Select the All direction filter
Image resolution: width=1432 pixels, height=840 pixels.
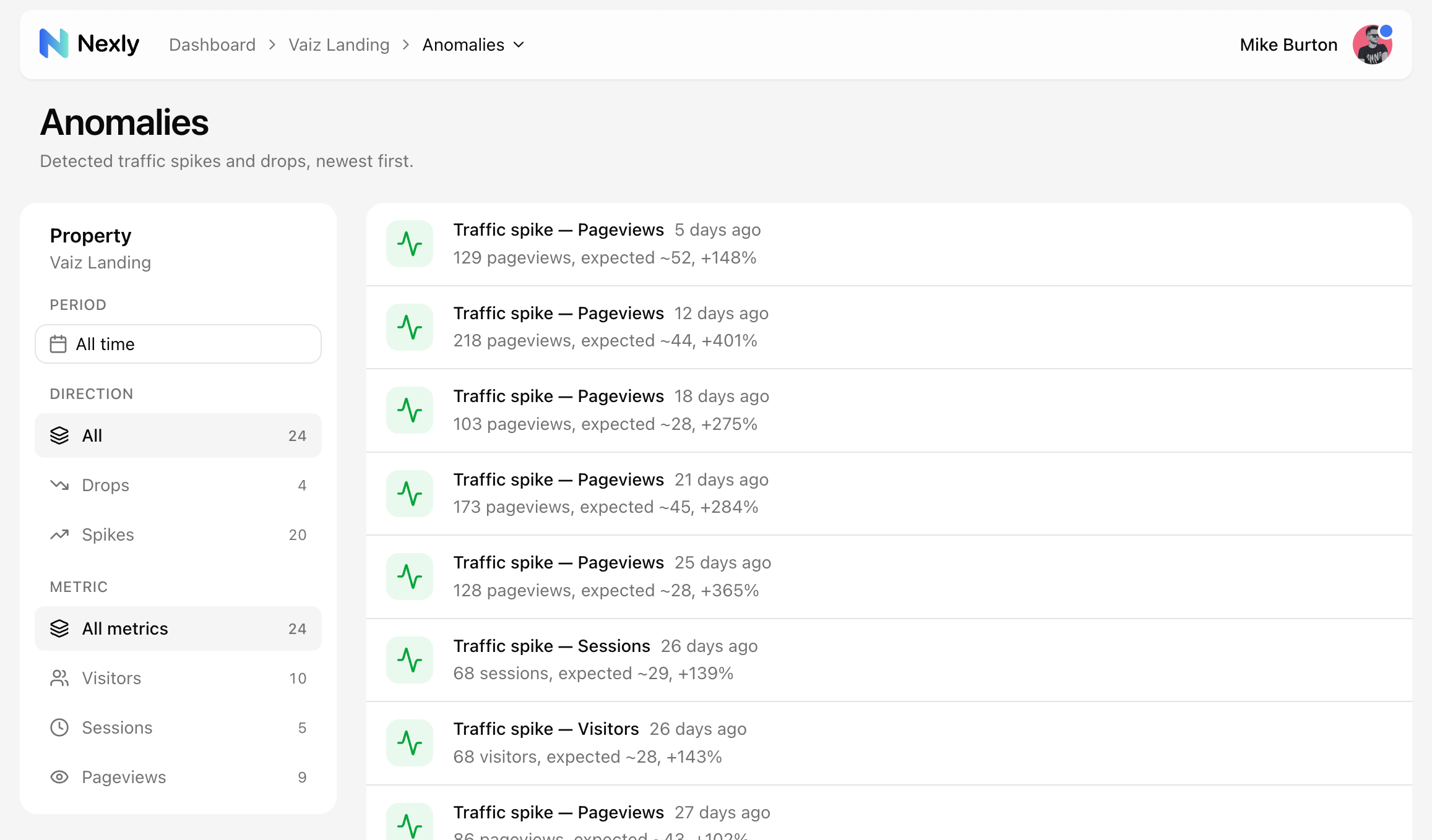tap(178, 435)
